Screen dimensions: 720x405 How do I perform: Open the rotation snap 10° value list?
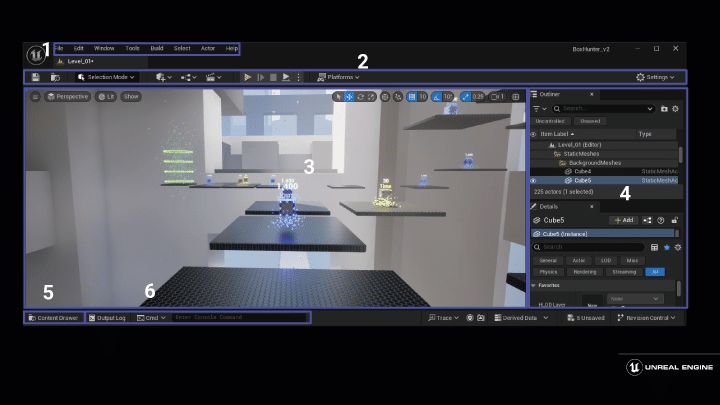tap(448, 96)
